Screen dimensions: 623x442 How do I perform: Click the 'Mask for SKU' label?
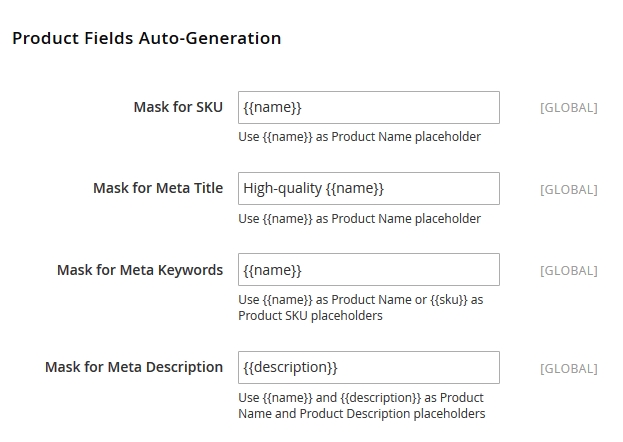(178, 107)
